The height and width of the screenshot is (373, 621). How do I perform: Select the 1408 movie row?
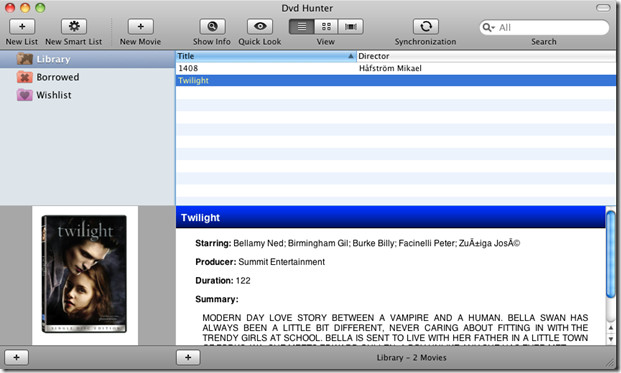coord(396,68)
